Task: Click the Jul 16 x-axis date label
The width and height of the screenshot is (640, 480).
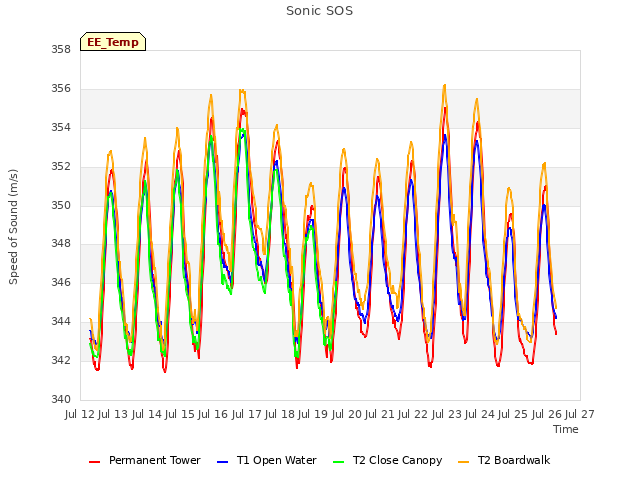Action: coord(213,414)
